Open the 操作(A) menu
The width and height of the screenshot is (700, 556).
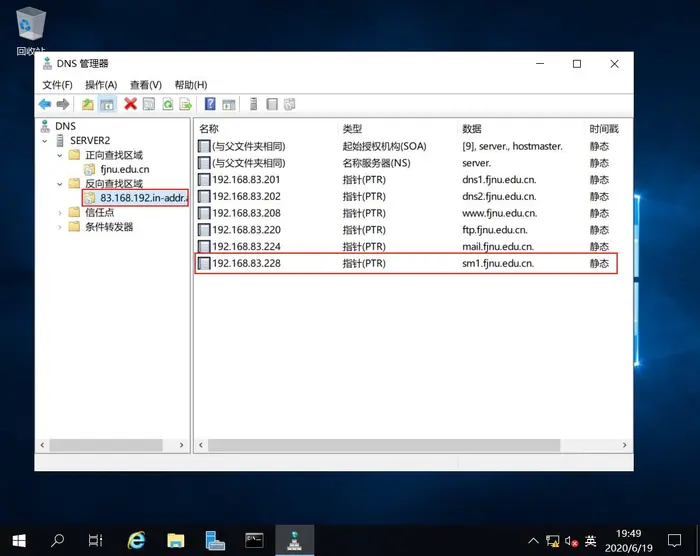point(101,85)
